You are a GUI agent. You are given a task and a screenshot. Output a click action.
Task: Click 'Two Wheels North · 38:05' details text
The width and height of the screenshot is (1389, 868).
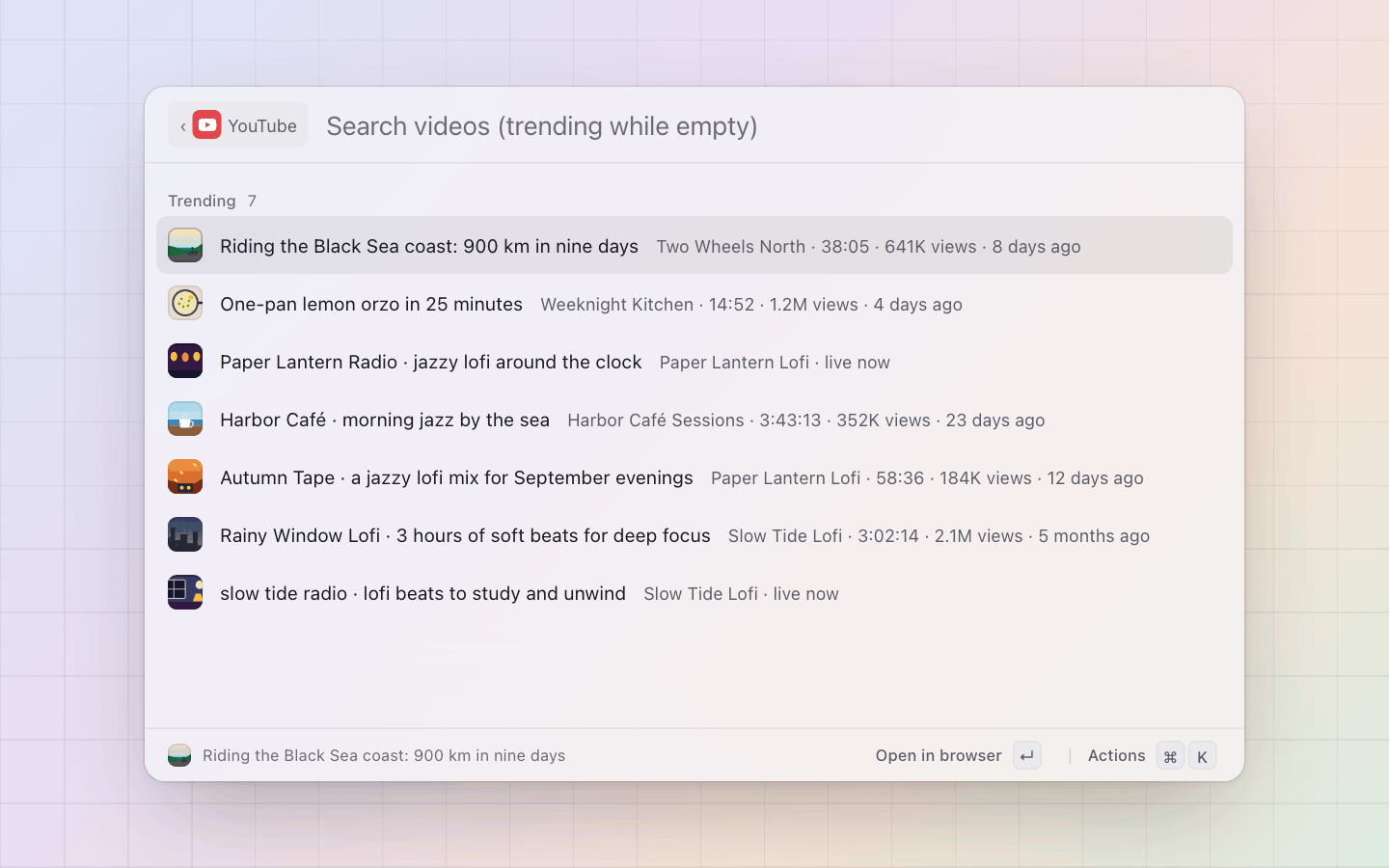point(868,247)
